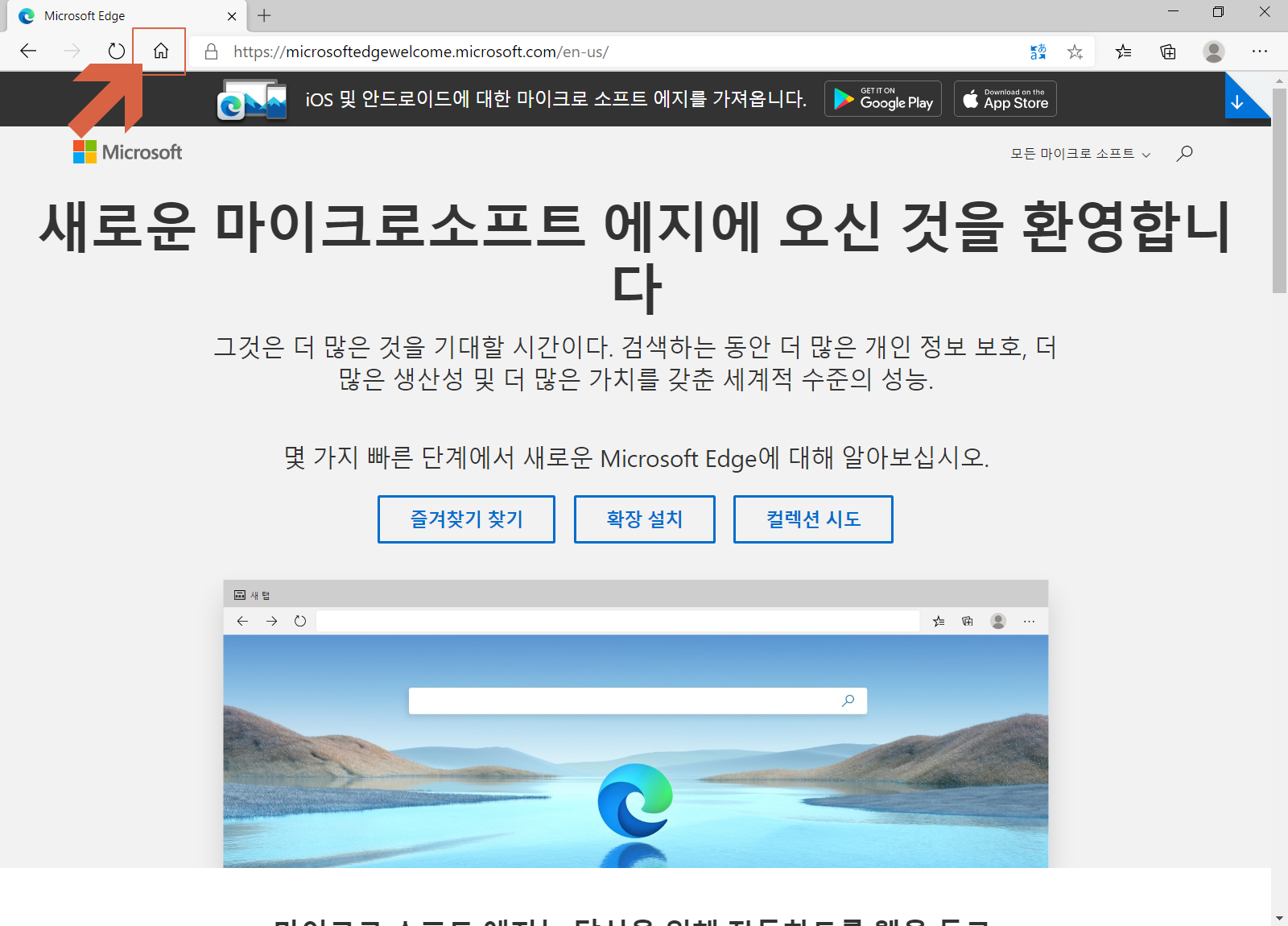Open the site search magnifier

(1184, 153)
